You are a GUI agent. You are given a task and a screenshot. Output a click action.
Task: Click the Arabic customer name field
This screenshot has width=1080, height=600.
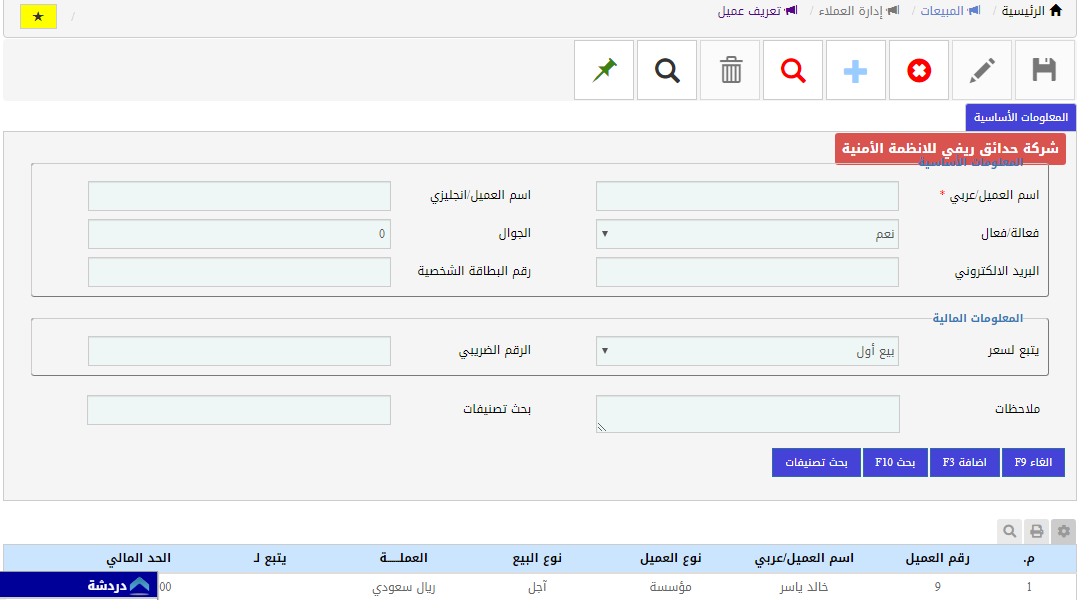747,196
